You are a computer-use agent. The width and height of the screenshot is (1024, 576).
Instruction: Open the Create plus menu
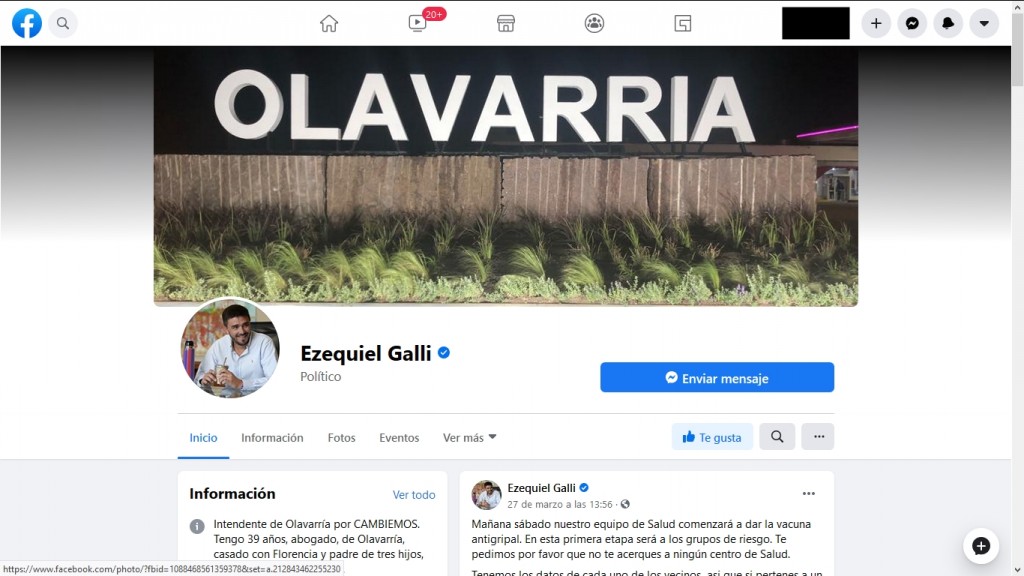tap(876, 24)
